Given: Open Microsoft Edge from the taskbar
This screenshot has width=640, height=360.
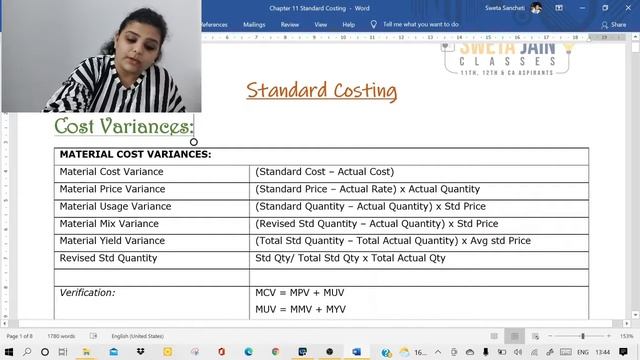Looking at the screenshot, I should (x=249, y=352).
